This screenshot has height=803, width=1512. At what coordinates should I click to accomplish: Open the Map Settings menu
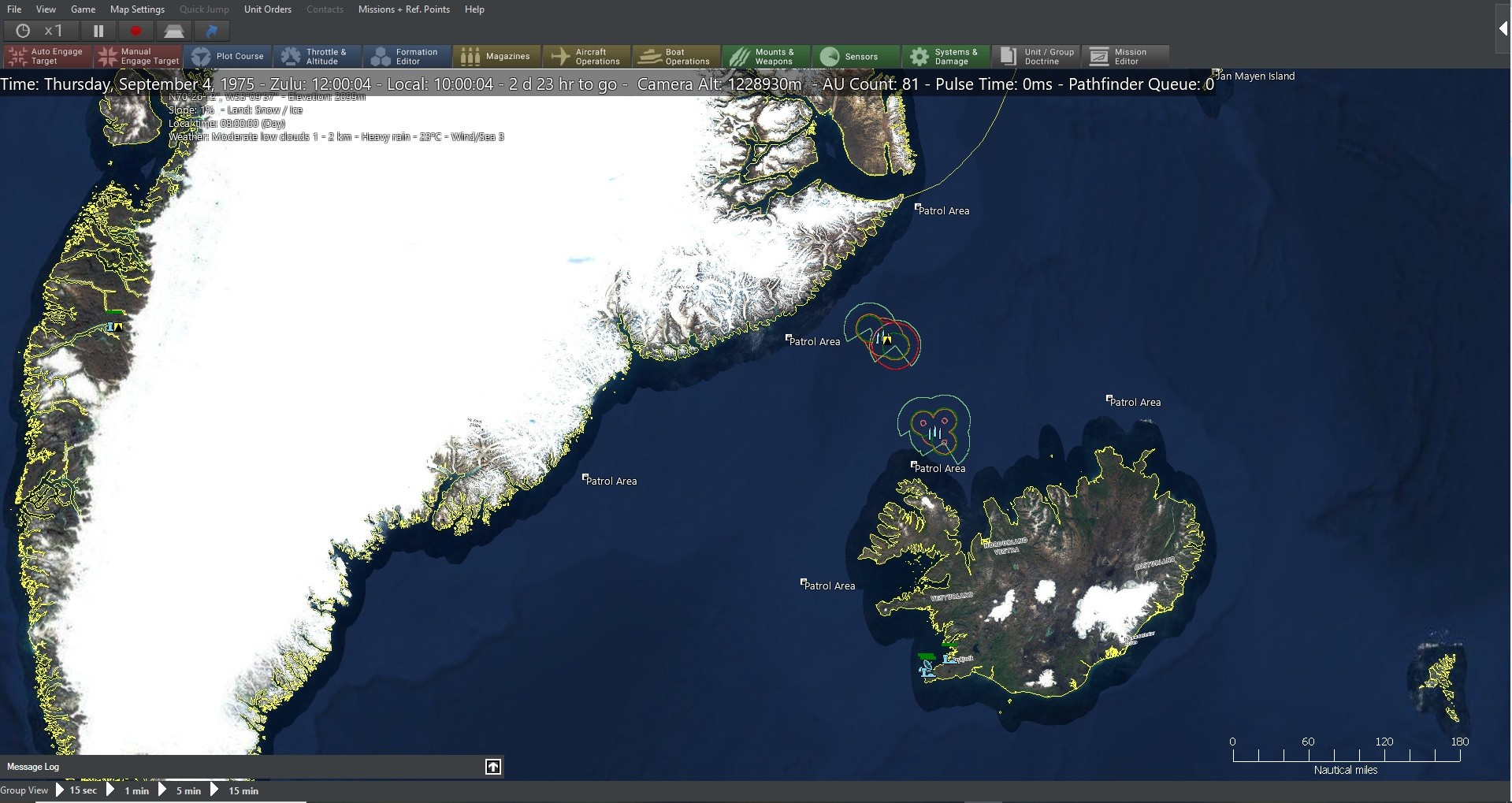[136, 9]
